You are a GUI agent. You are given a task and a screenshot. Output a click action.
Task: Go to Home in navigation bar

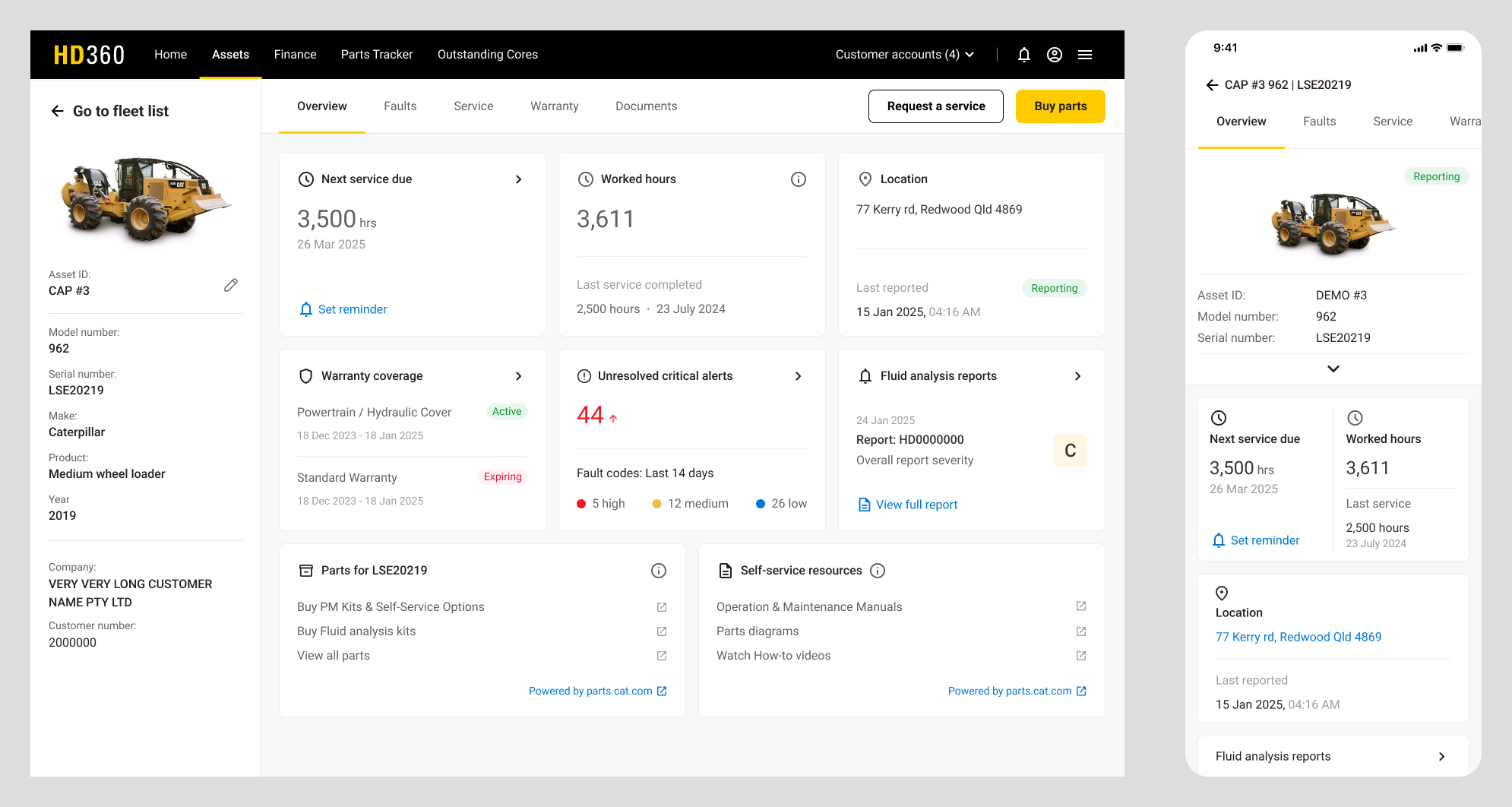click(171, 55)
